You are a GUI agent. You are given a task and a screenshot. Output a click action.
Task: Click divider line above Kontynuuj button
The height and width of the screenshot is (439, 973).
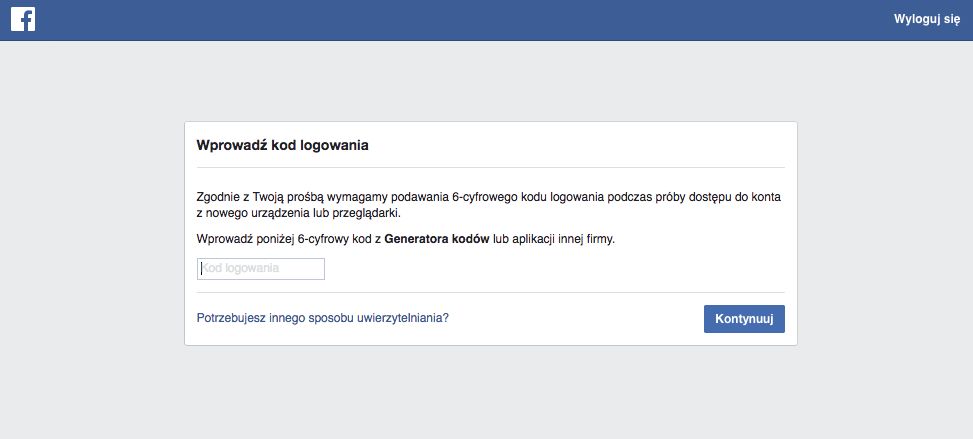(x=490, y=293)
